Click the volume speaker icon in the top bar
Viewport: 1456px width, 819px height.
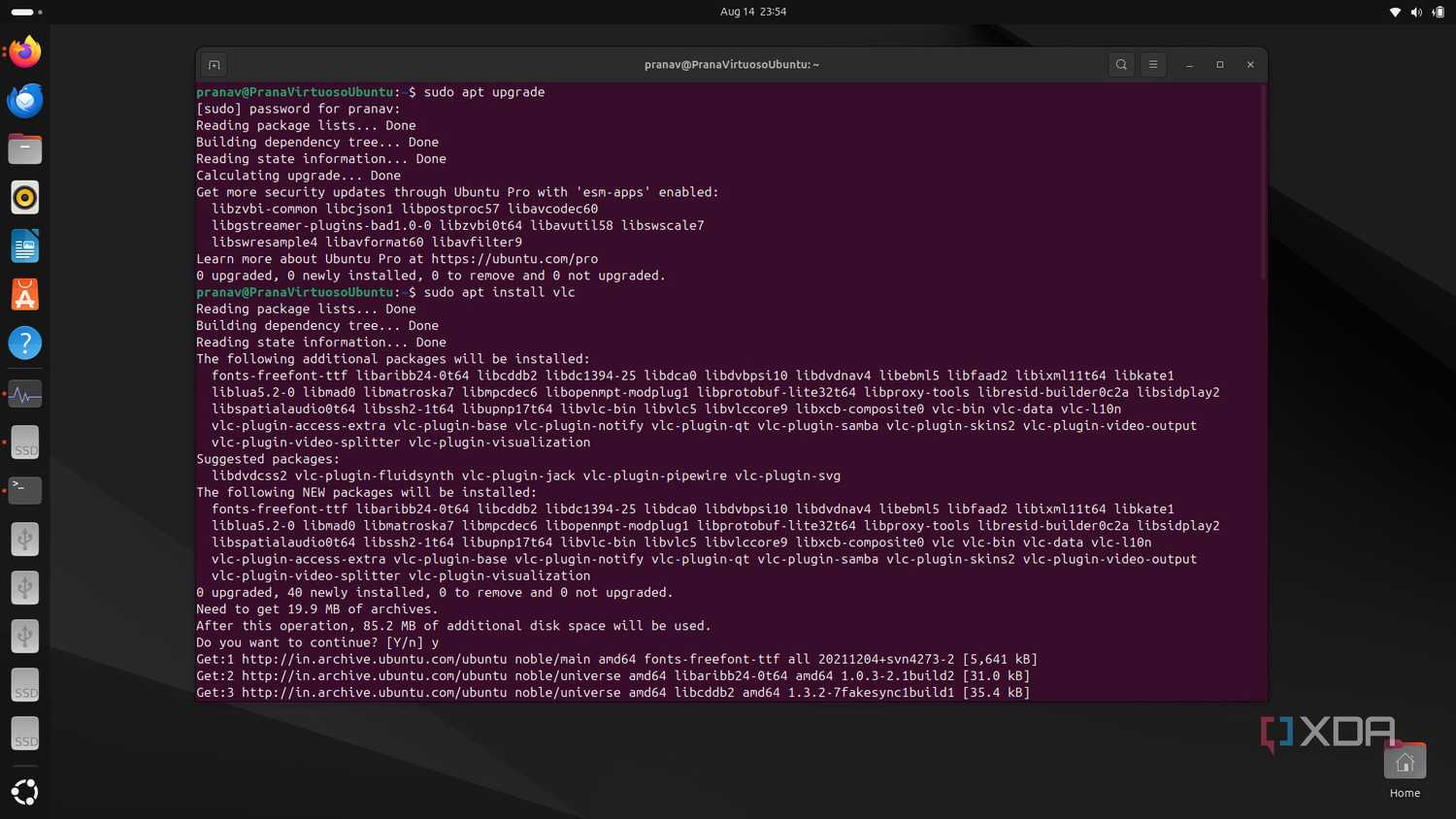1416,12
